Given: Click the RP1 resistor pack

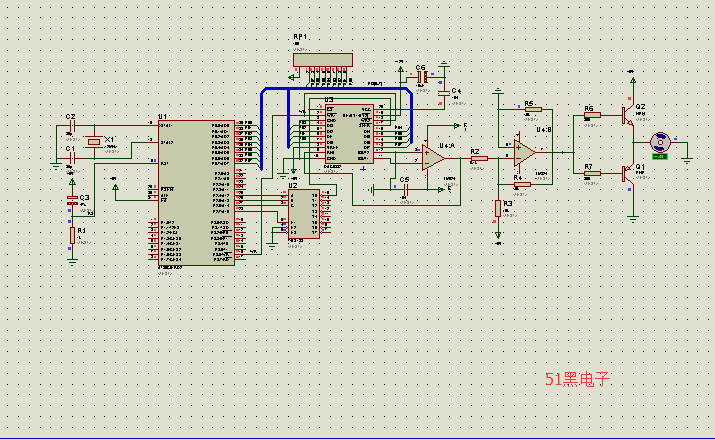Looking at the screenshot, I should [x=323, y=60].
